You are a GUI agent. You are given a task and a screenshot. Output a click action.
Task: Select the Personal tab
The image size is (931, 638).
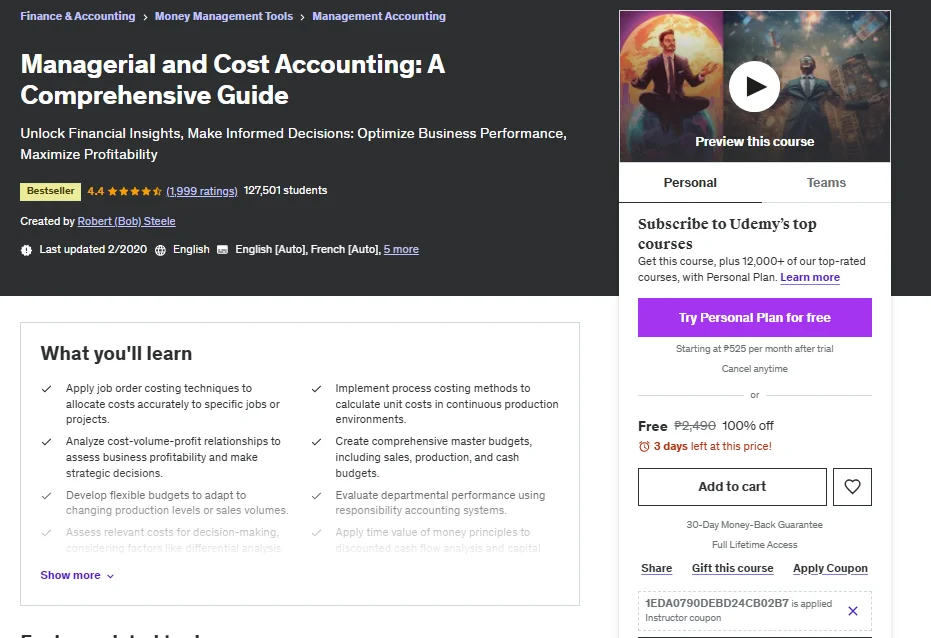[x=690, y=183]
